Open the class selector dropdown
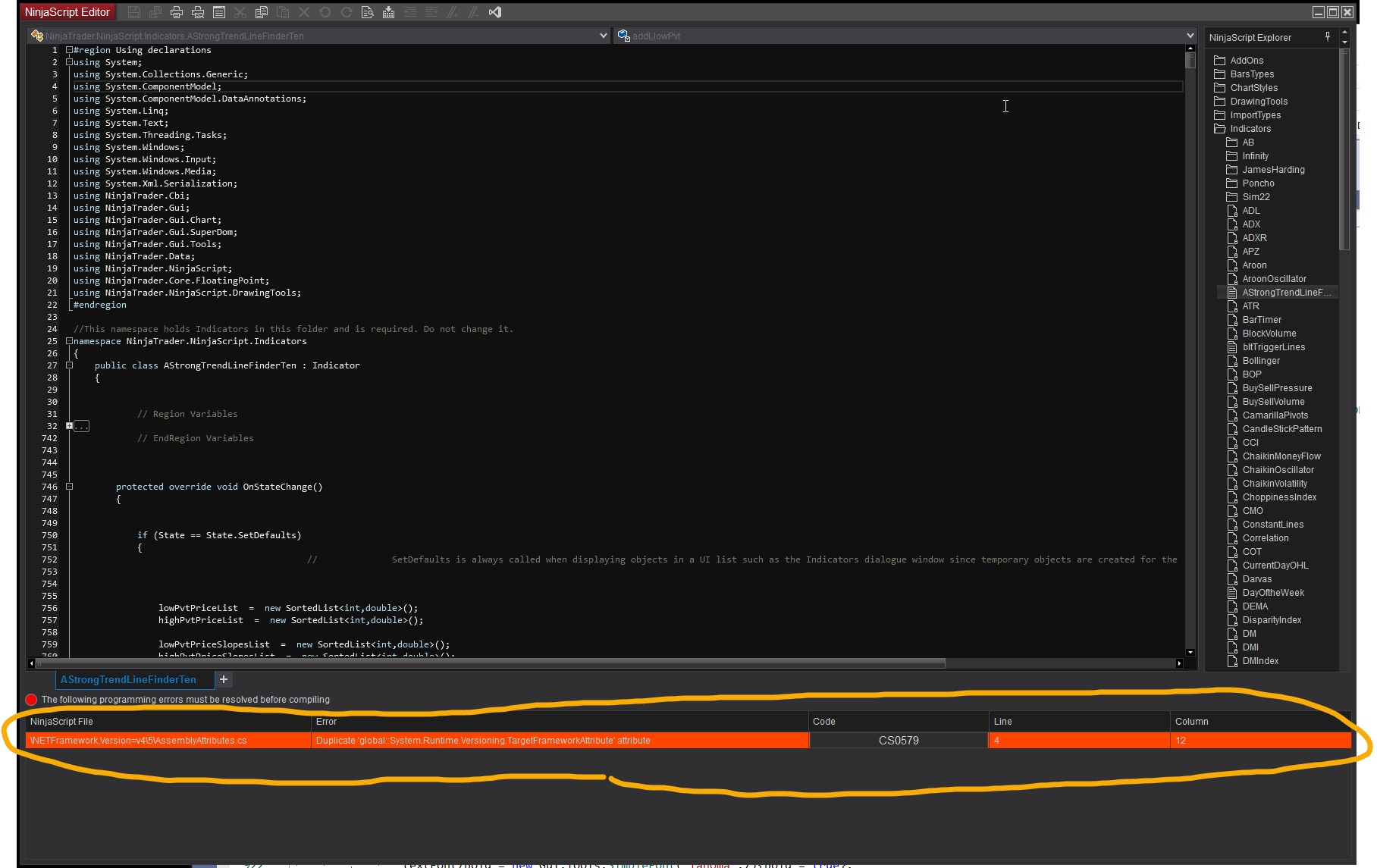The image size is (1377, 868). [604, 36]
